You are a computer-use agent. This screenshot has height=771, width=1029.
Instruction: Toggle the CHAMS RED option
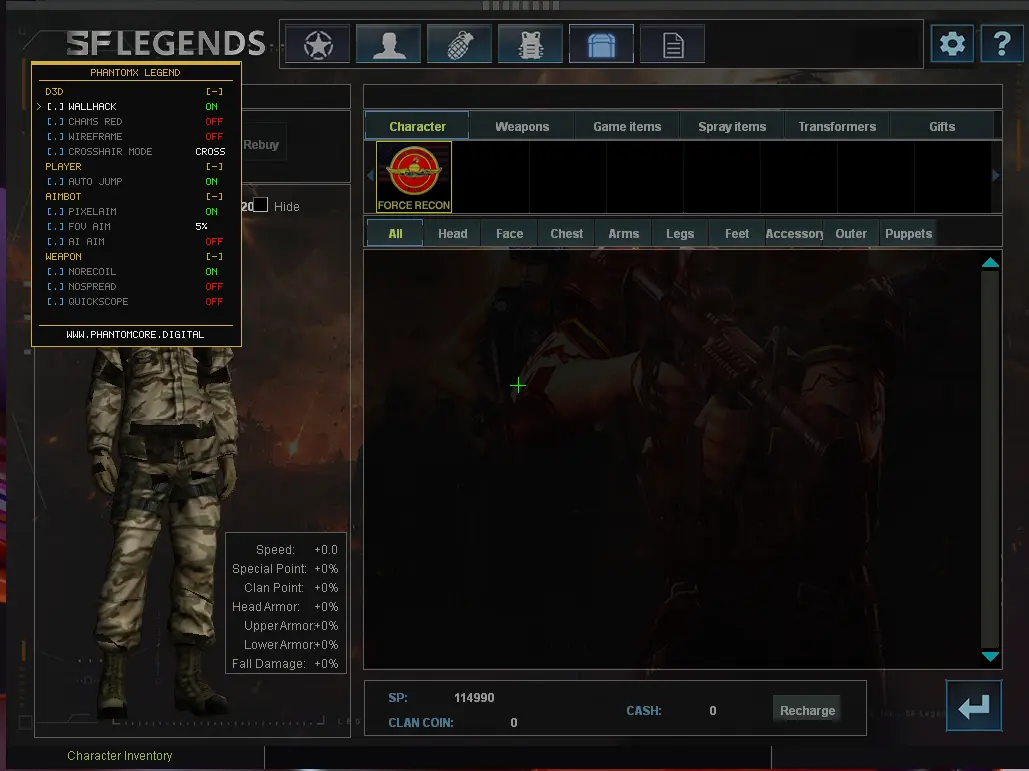pyautogui.click(x=135, y=121)
